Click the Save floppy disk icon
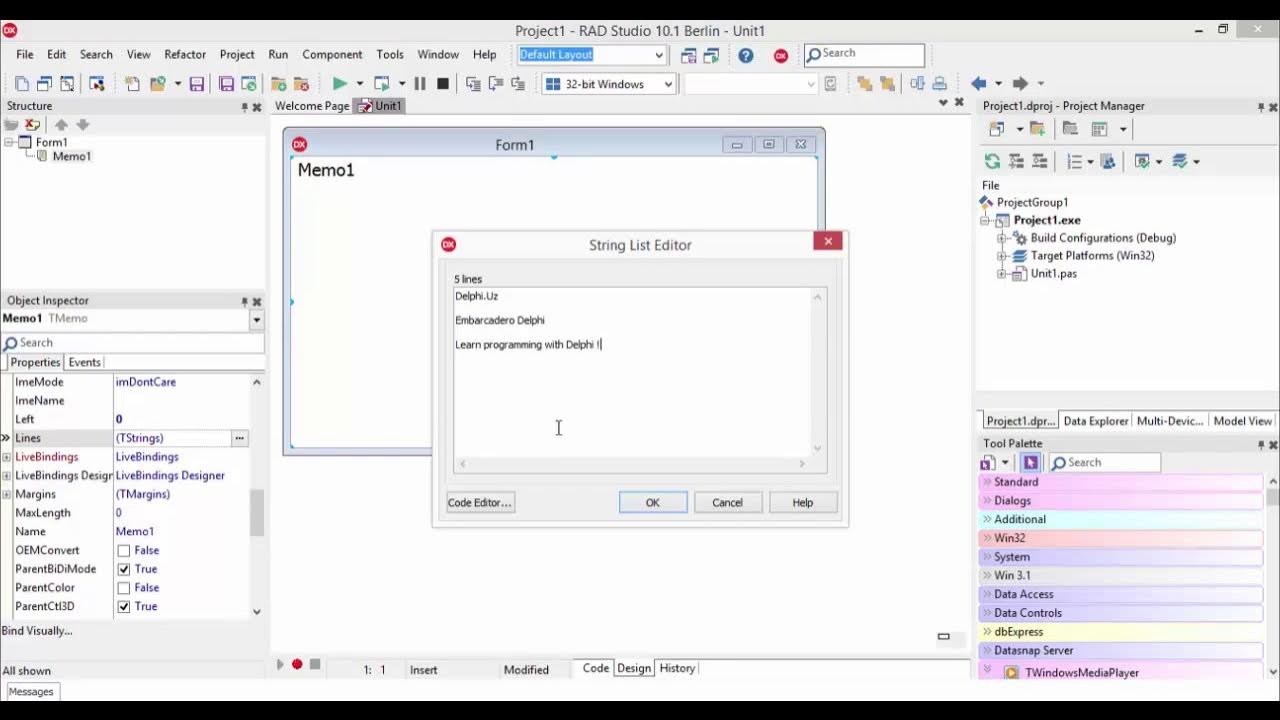 (x=197, y=84)
